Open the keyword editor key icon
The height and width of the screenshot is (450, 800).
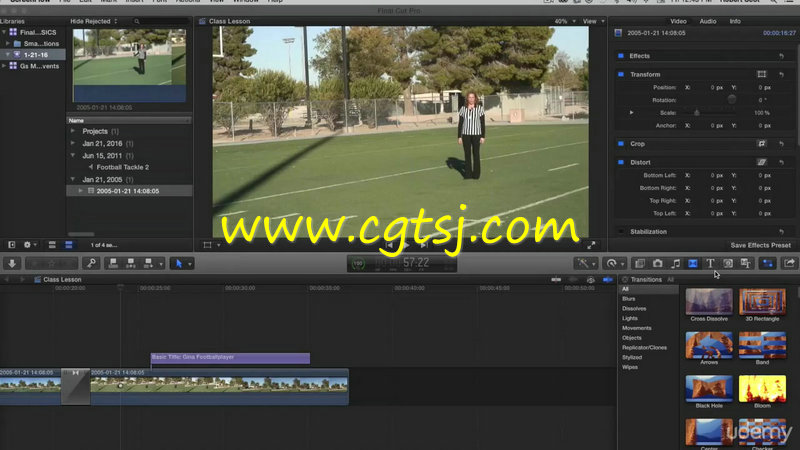[x=91, y=263]
